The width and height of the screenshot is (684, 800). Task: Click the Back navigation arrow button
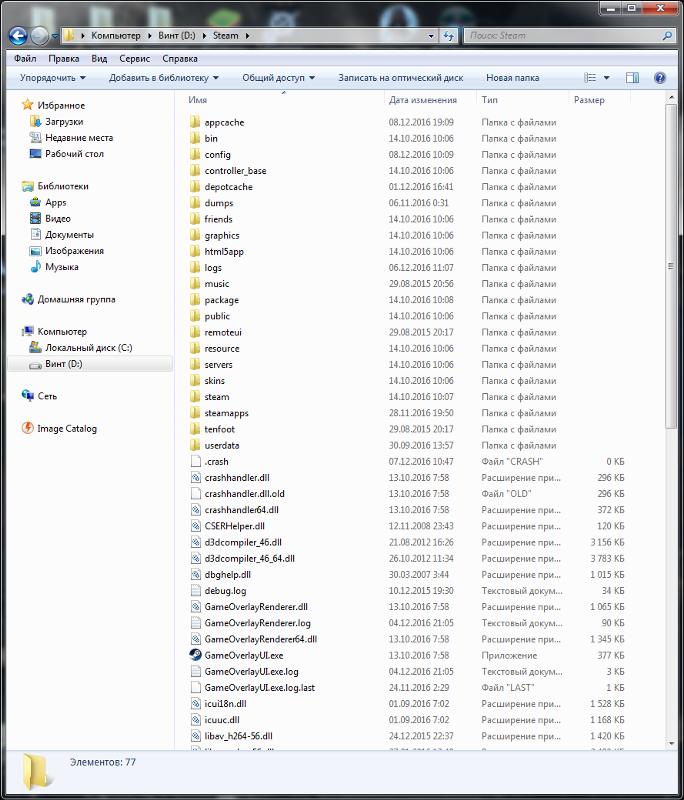(18, 36)
